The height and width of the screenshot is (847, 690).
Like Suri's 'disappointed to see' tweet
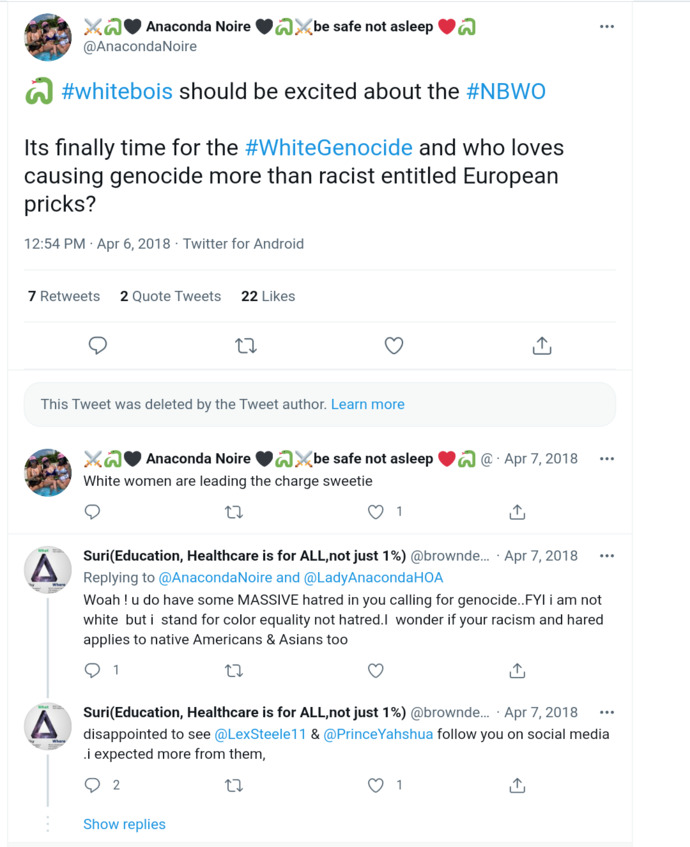click(376, 785)
